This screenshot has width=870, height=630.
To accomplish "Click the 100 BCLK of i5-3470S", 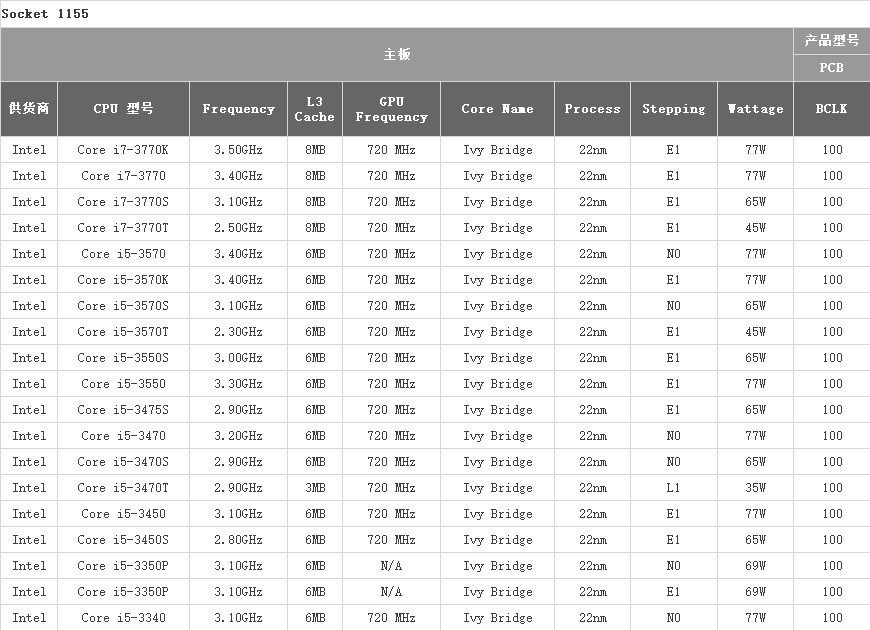I will (x=832, y=462).
